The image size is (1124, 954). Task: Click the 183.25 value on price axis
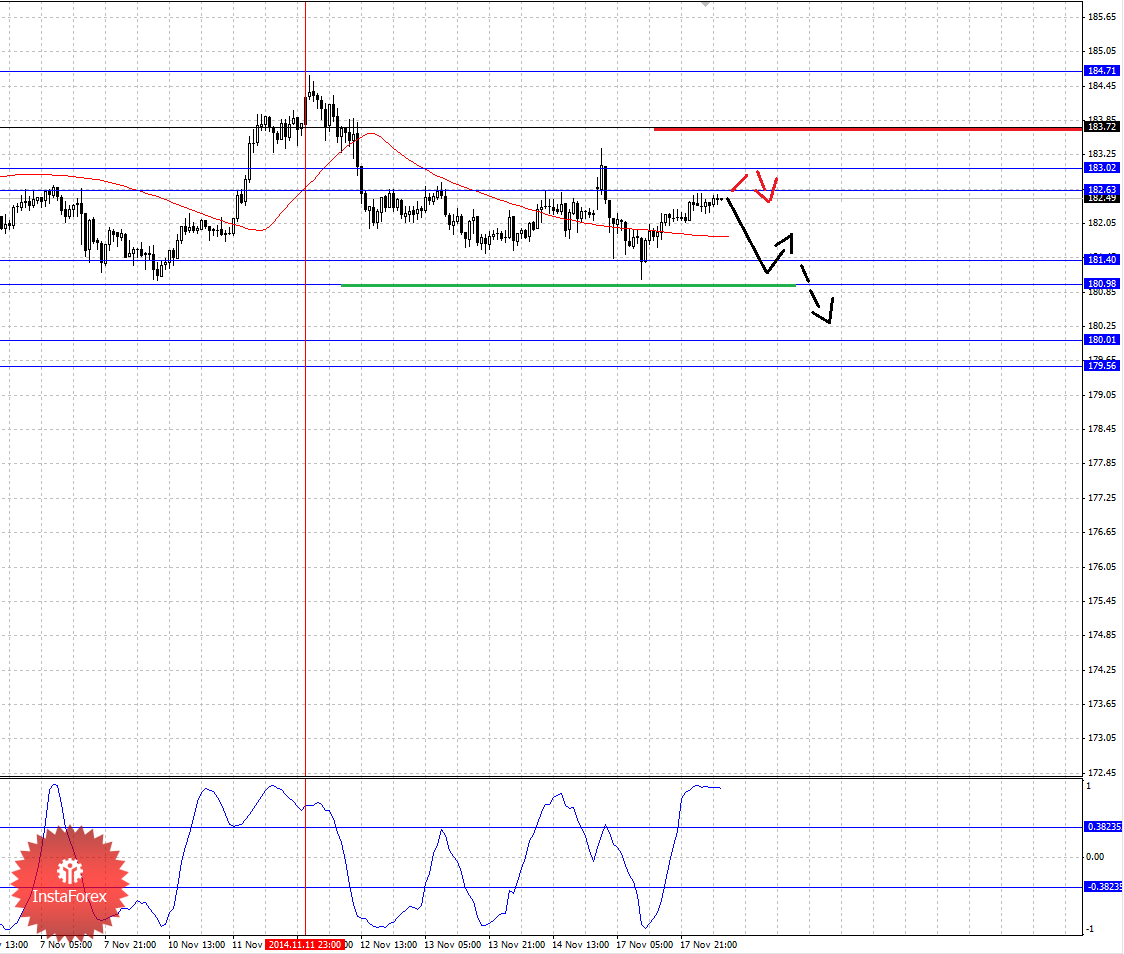[x=1102, y=154]
